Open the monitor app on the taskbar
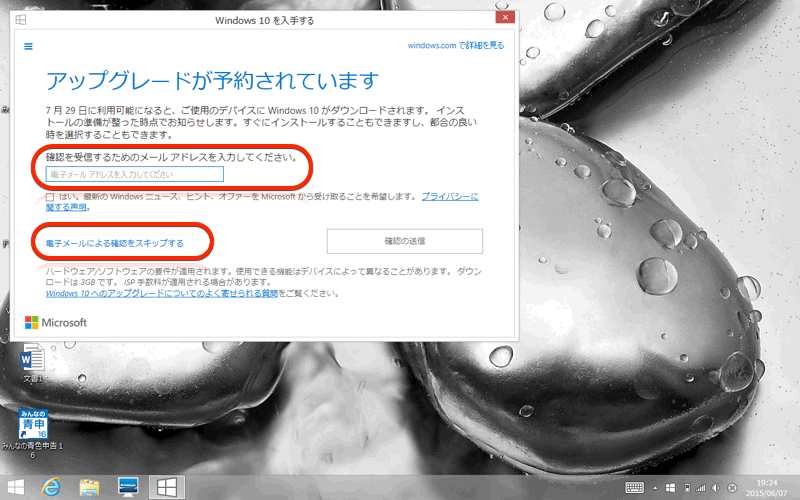This screenshot has width=800, height=500. pyautogui.click(x=128, y=487)
